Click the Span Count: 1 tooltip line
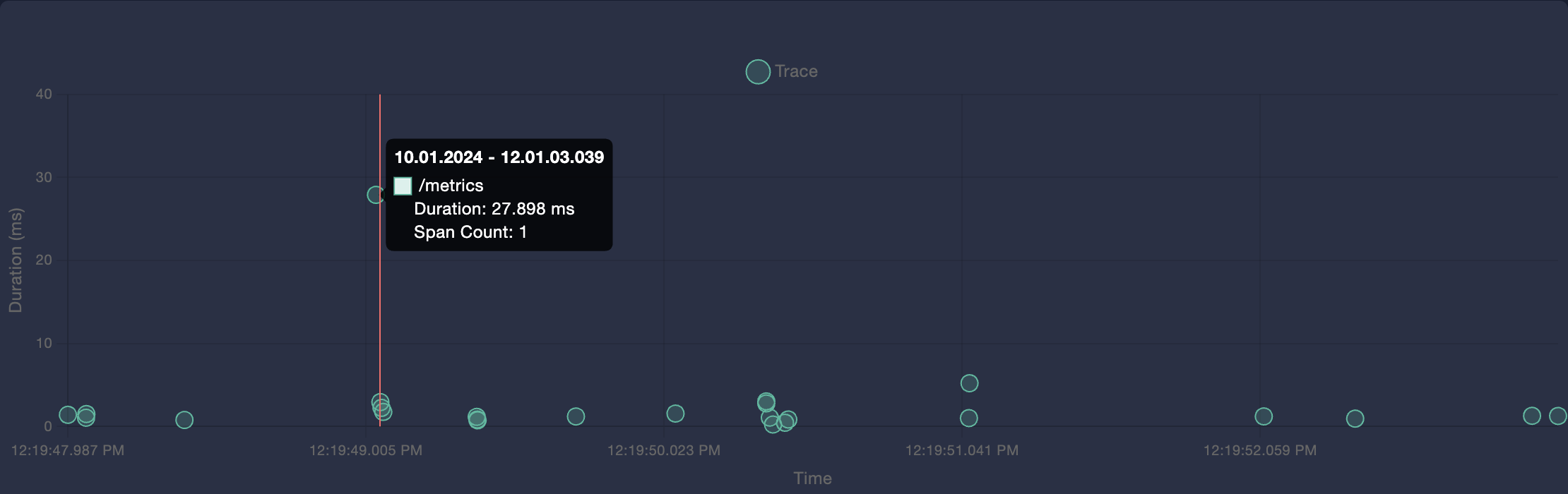Screen dimensions: 1568x494 470,232
